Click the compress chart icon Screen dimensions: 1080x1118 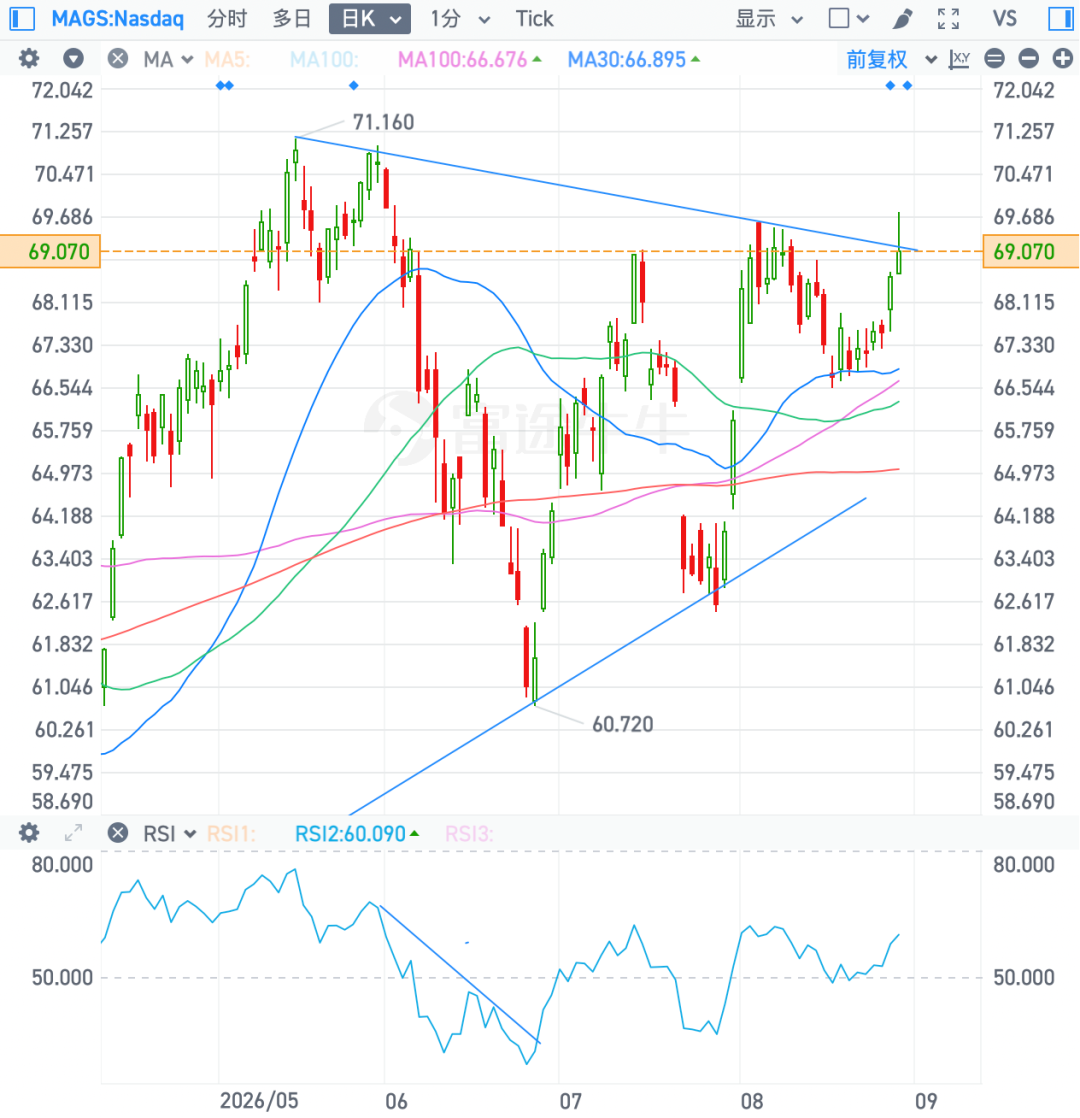(994, 58)
